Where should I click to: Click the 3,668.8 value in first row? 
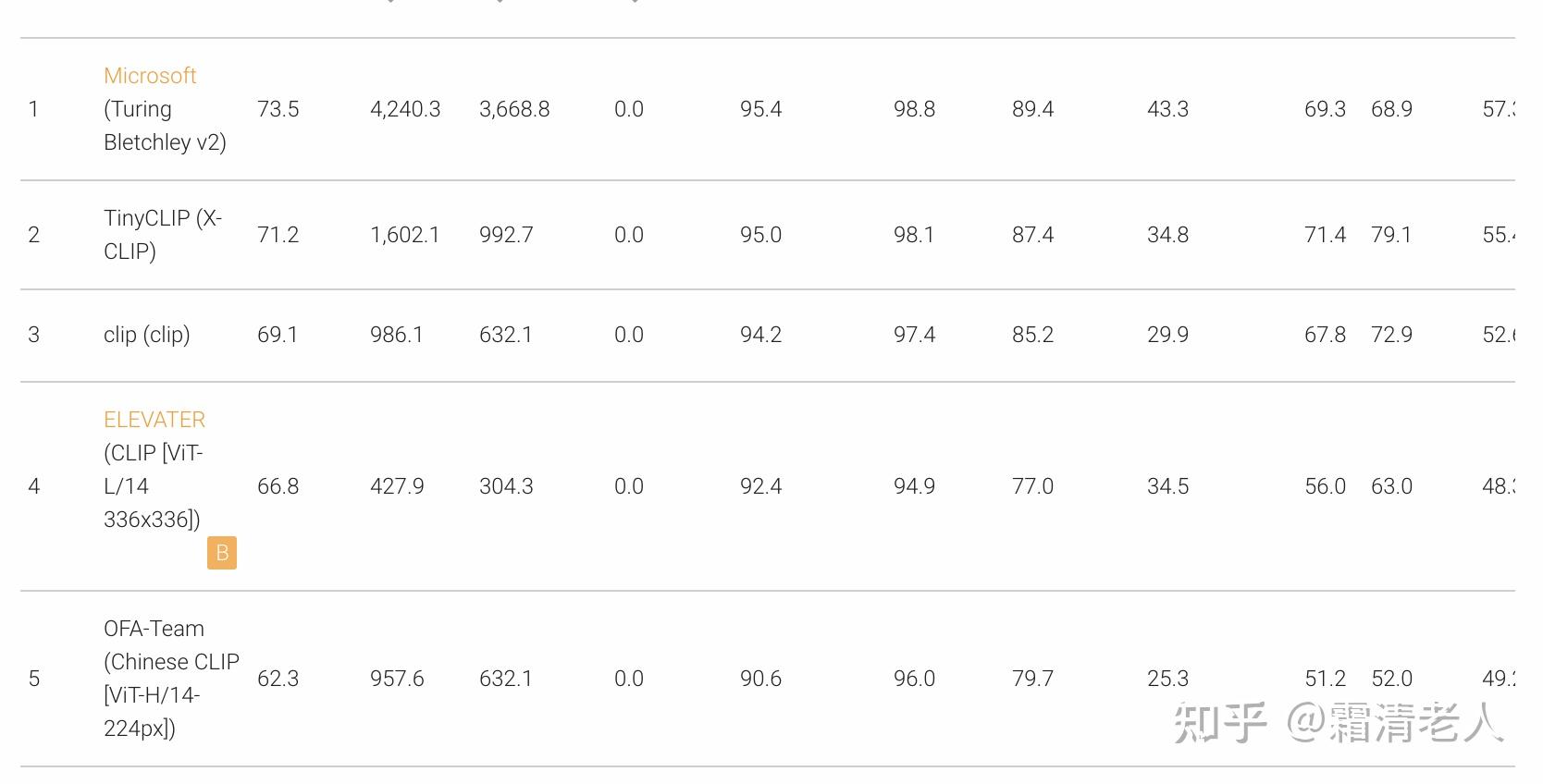click(x=514, y=109)
